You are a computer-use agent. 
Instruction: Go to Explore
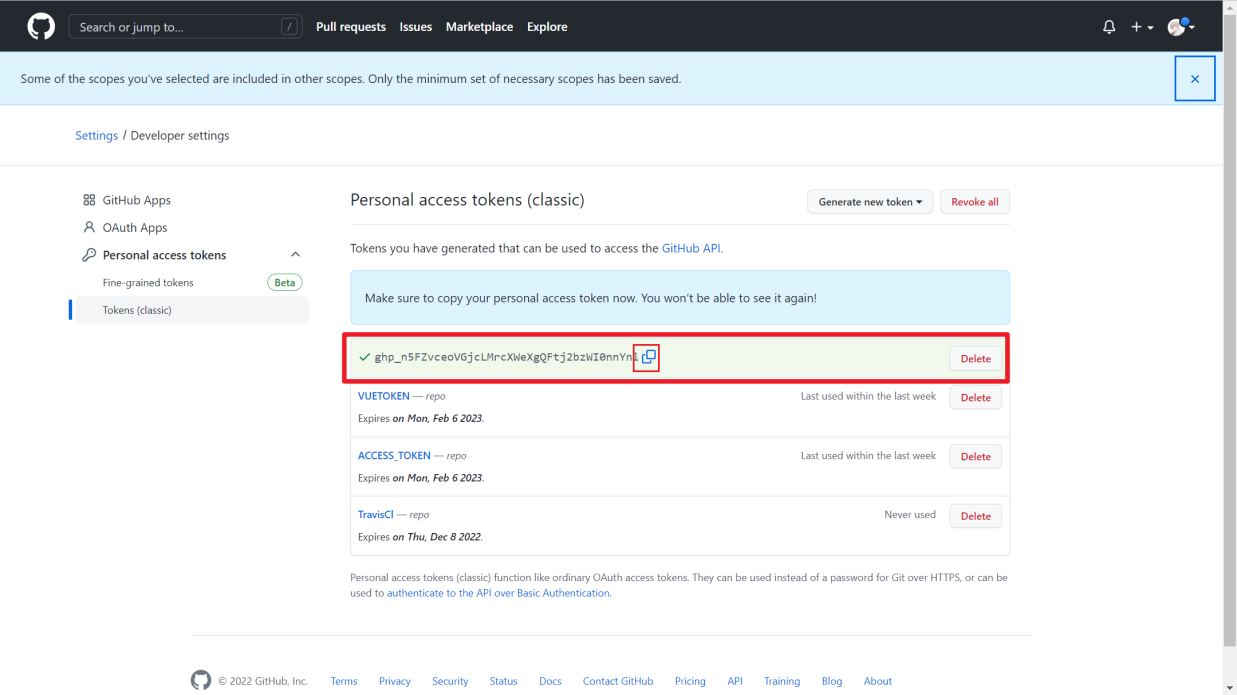click(547, 27)
